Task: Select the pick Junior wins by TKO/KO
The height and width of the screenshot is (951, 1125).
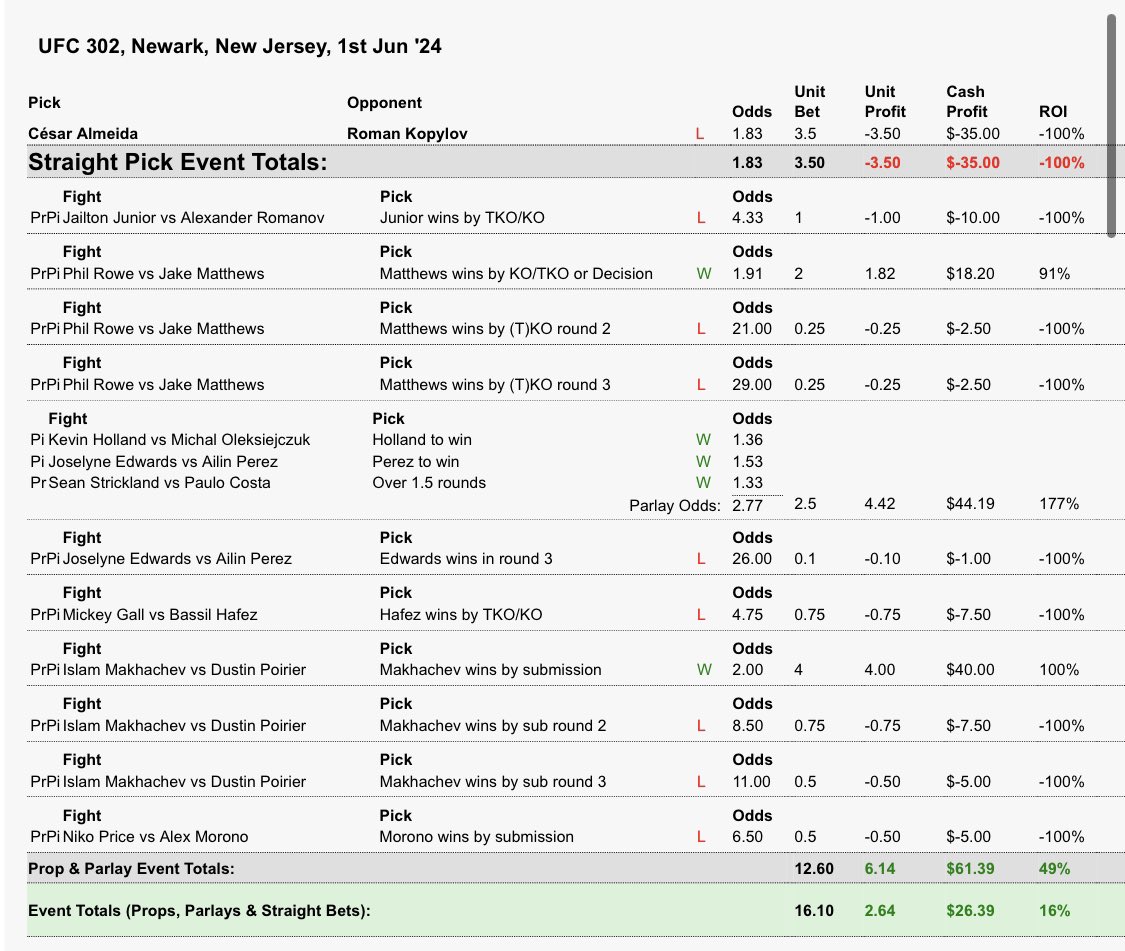Action: tap(462, 218)
